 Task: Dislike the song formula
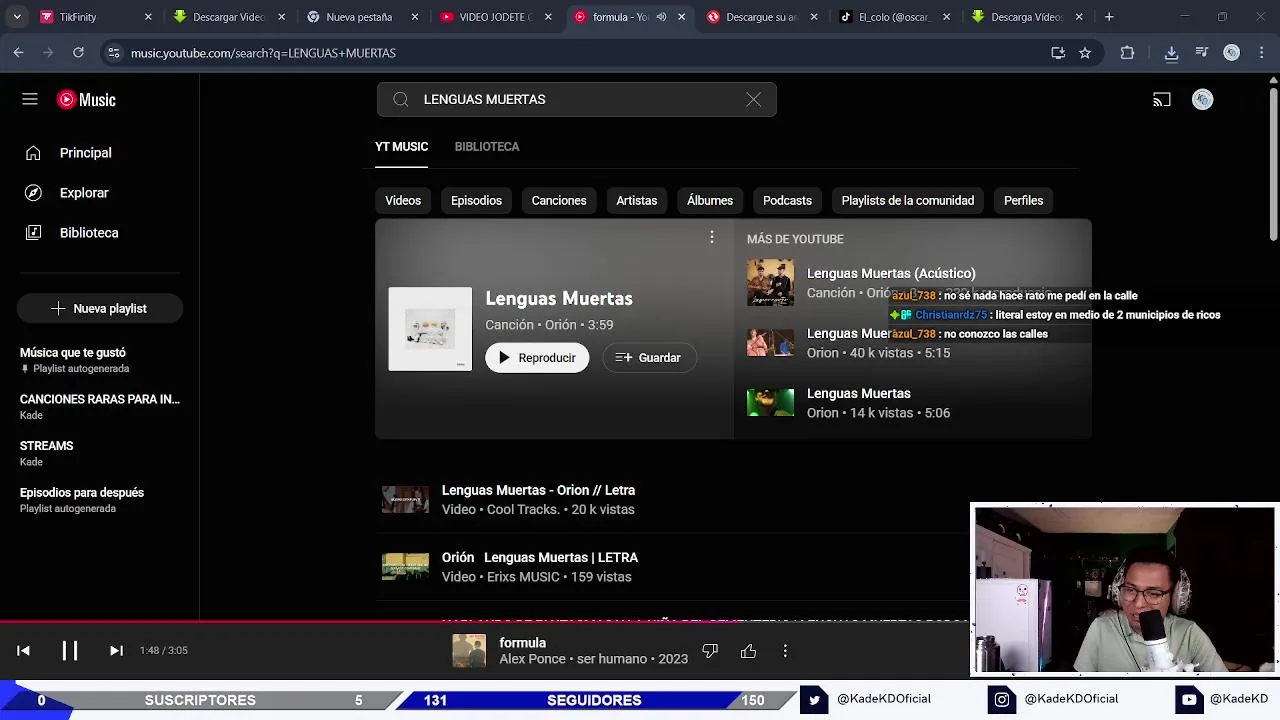(x=710, y=651)
